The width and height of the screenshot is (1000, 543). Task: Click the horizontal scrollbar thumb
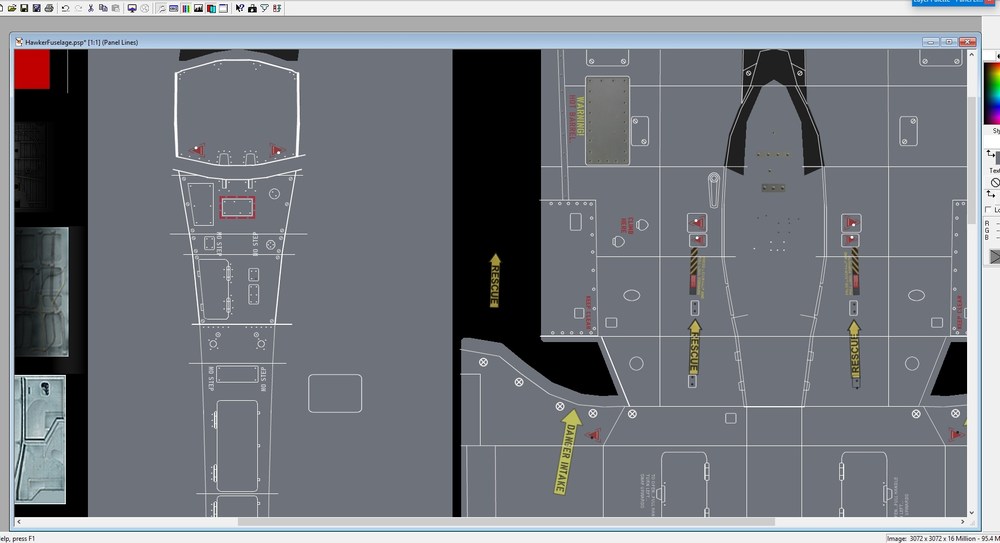coord(506,522)
